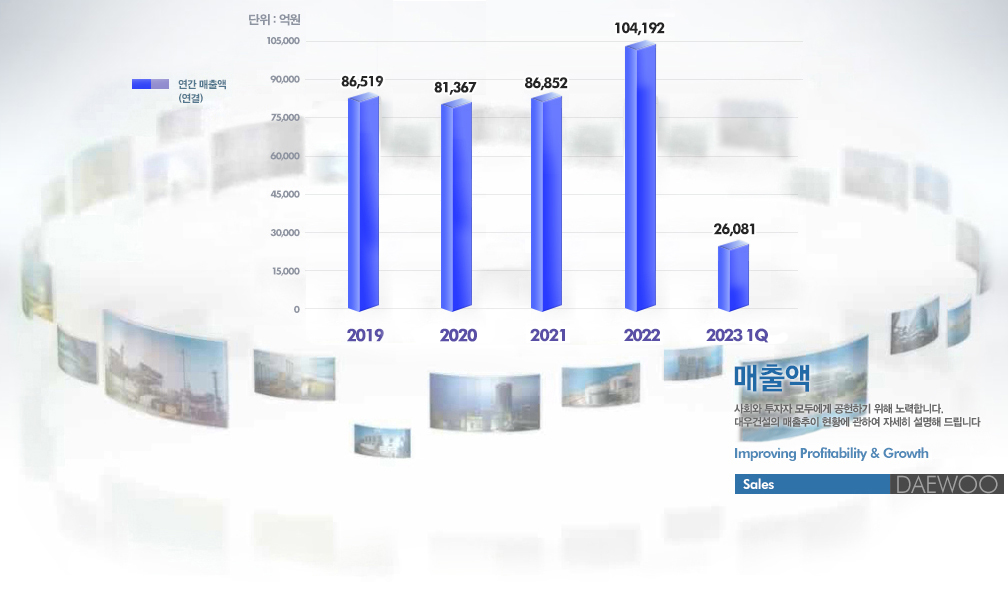Click the y-axis value 75,000
The width and height of the screenshot is (1008, 593).
285,117
